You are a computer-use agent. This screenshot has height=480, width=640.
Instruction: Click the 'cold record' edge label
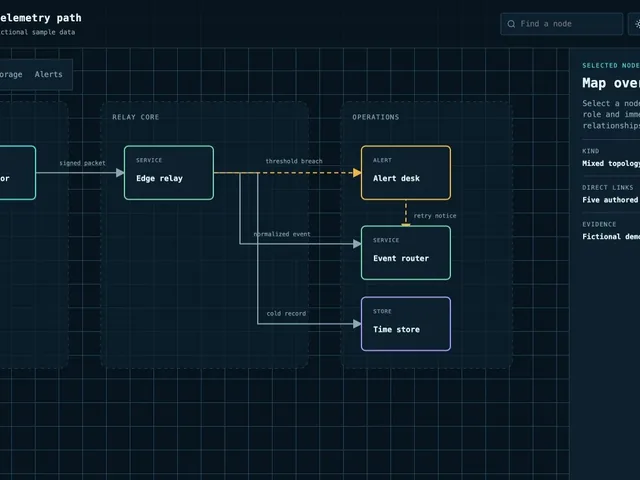point(286,313)
